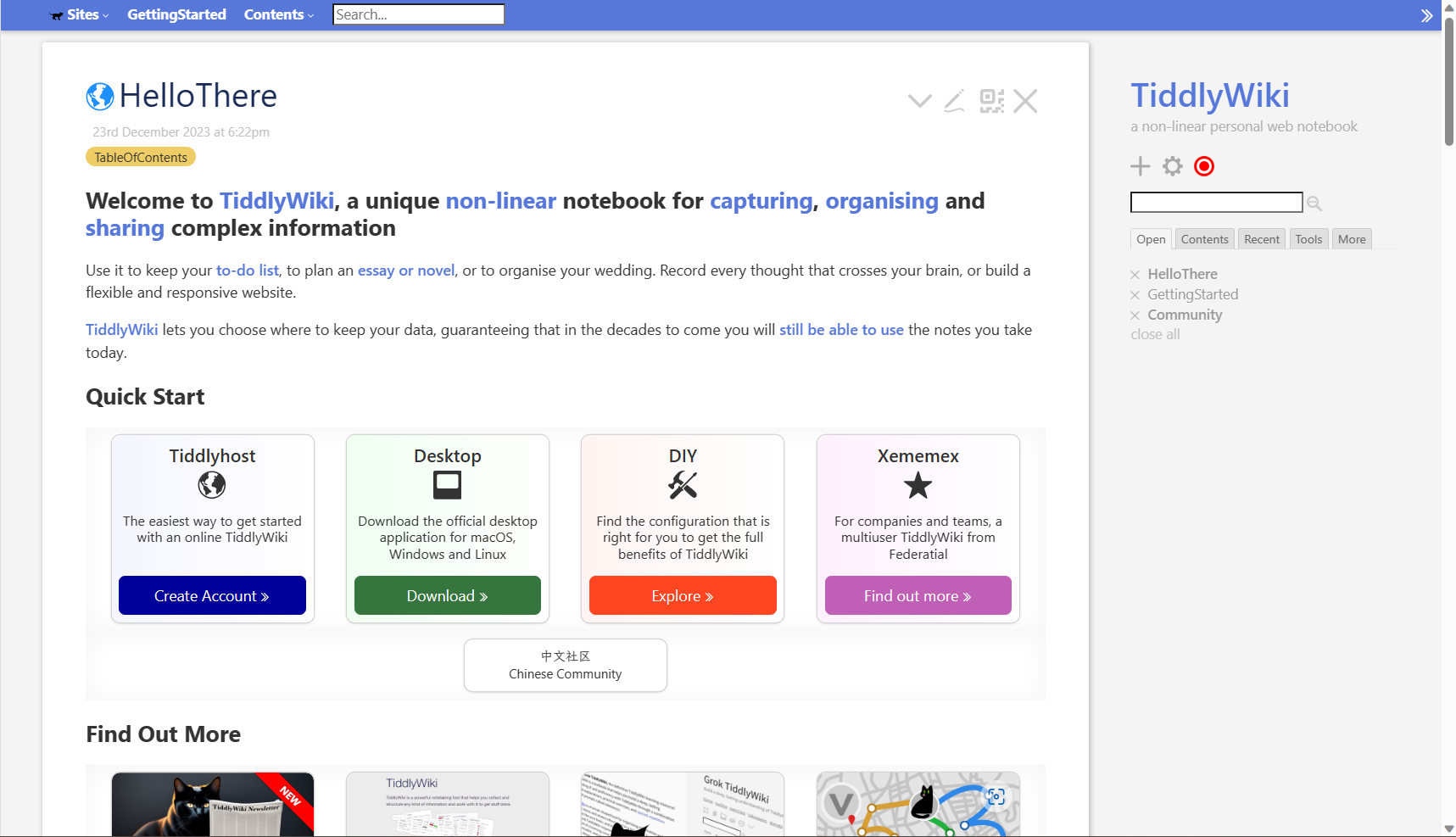
Task: Click the Desktop window icon in card
Action: coord(448,485)
